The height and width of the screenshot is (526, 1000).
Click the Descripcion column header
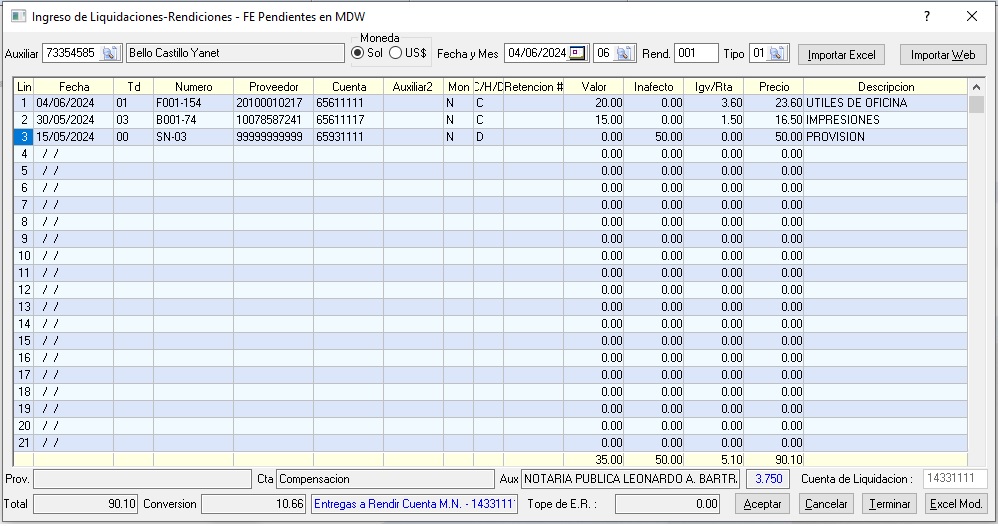[x=886, y=87]
